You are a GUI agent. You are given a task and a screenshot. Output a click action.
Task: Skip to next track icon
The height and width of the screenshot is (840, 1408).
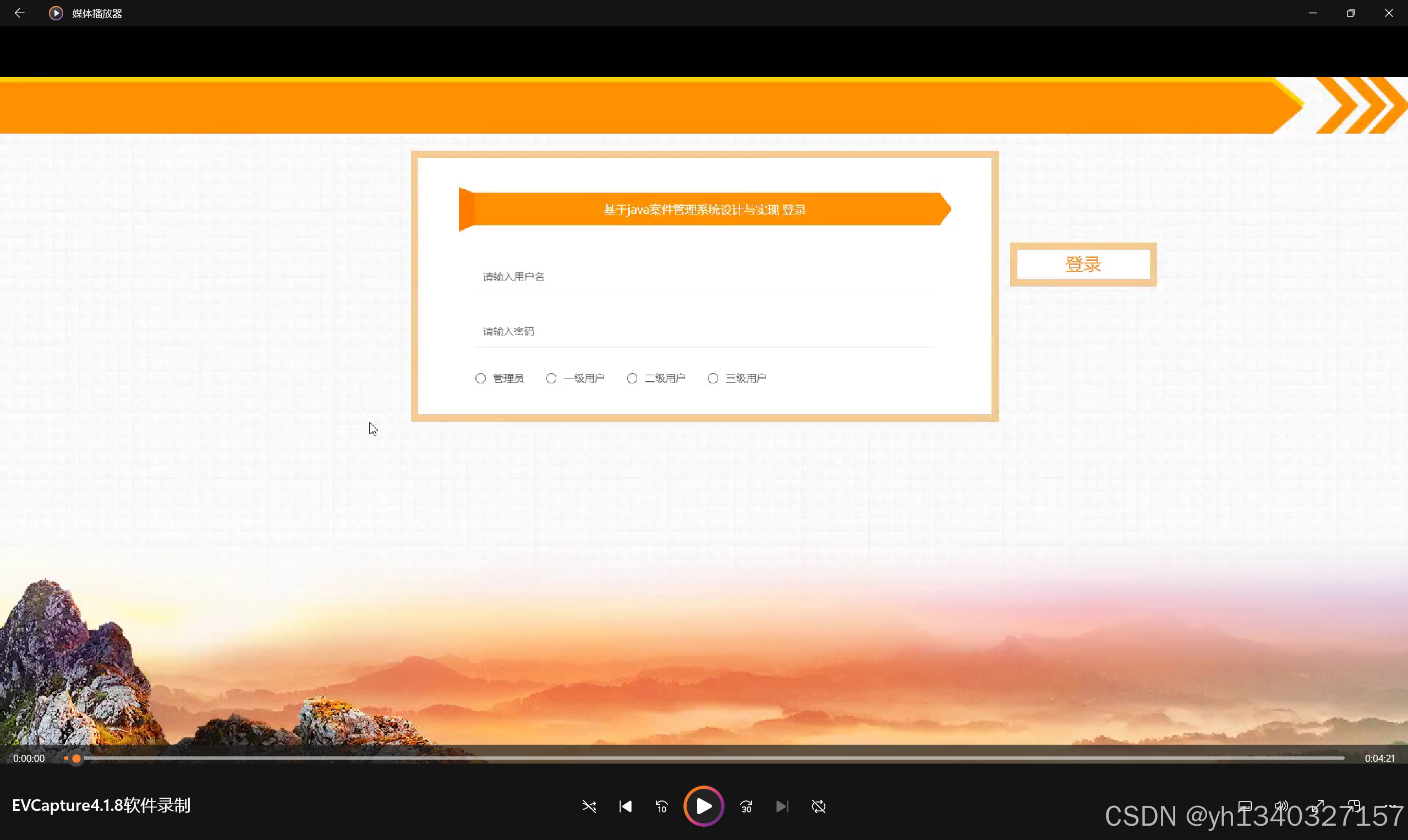coord(782,806)
